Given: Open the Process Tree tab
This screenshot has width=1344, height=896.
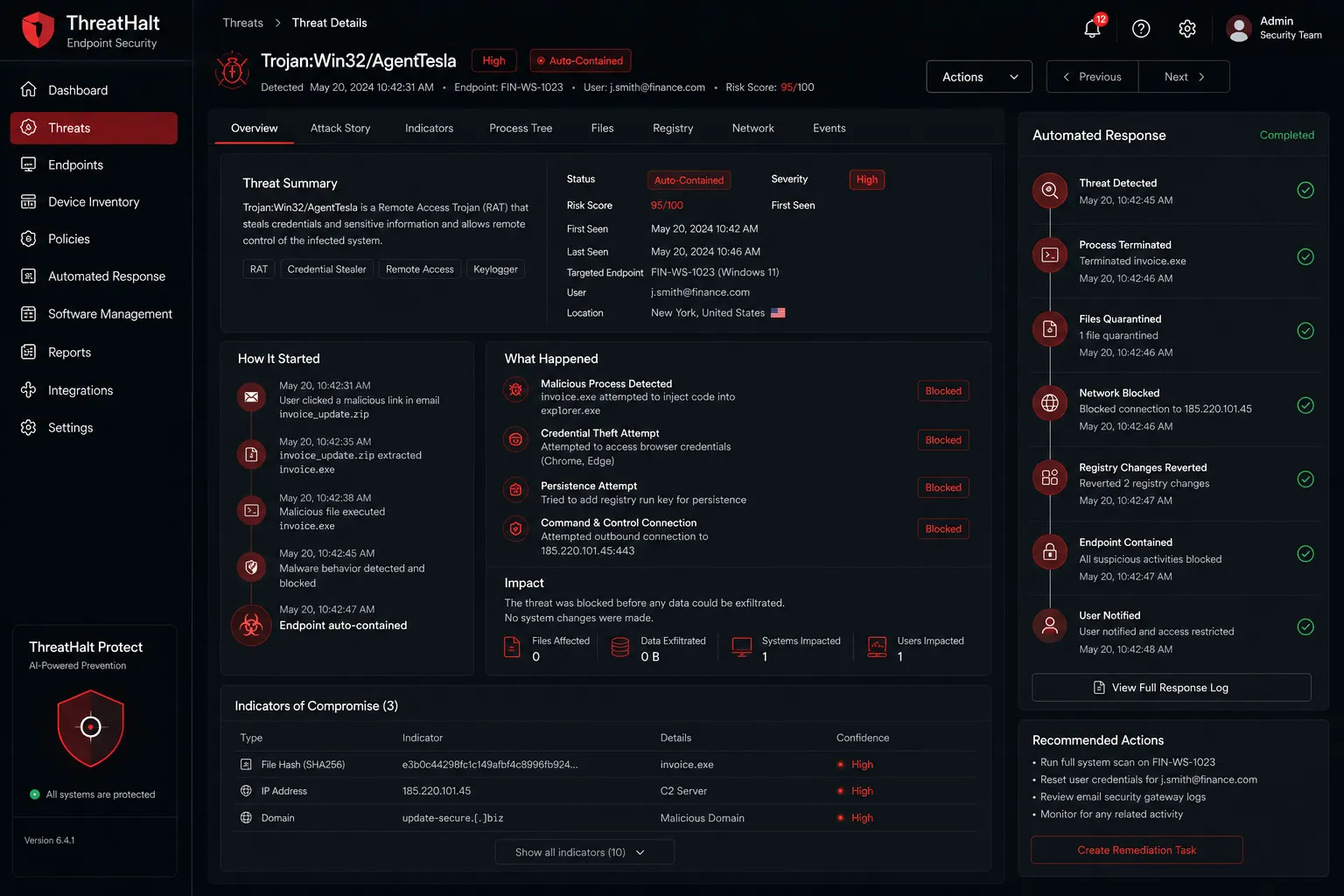Looking at the screenshot, I should [521, 128].
